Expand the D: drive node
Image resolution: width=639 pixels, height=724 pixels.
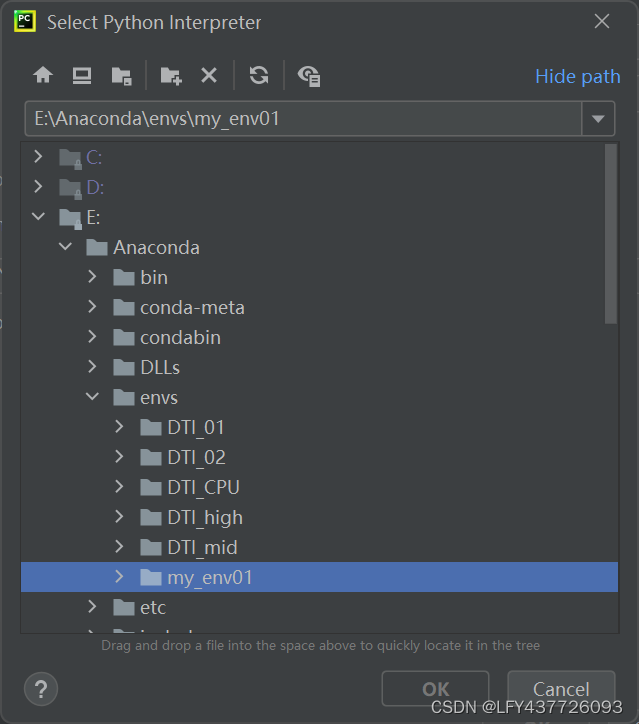click(38, 187)
